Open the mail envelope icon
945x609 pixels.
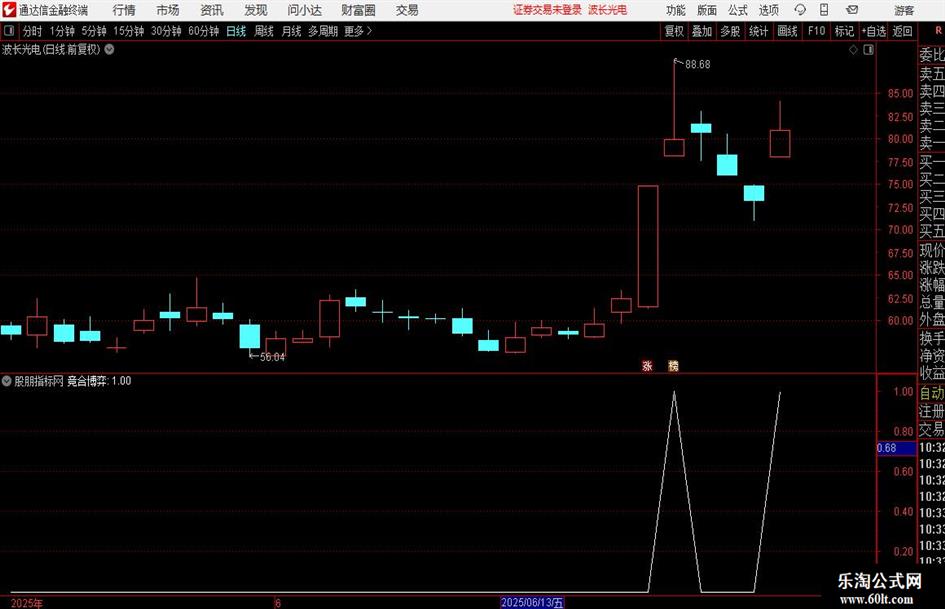(x=852, y=10)
